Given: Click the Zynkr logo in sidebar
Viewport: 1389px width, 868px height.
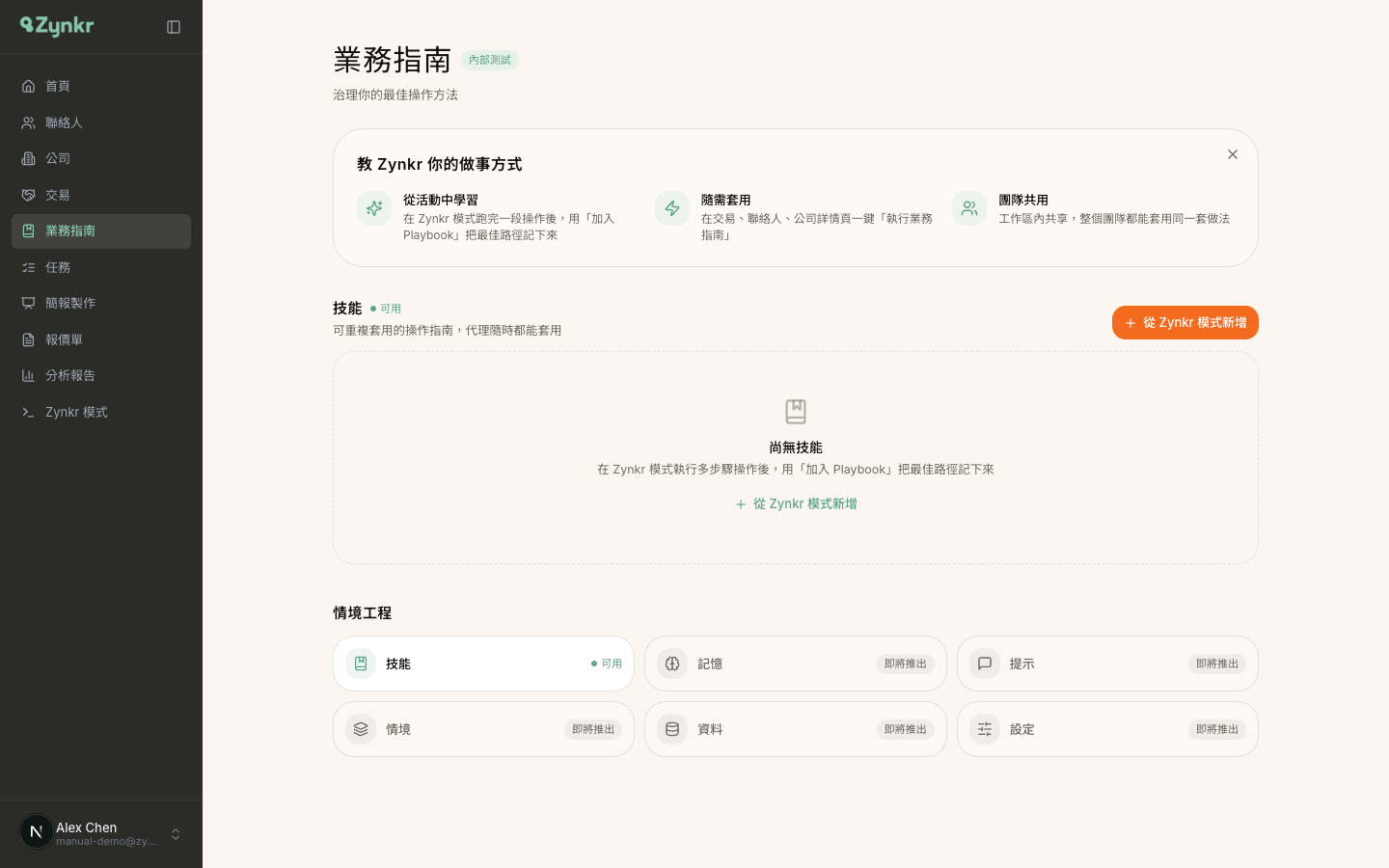Looking at the screenshot, I should (x=57, y=26).
